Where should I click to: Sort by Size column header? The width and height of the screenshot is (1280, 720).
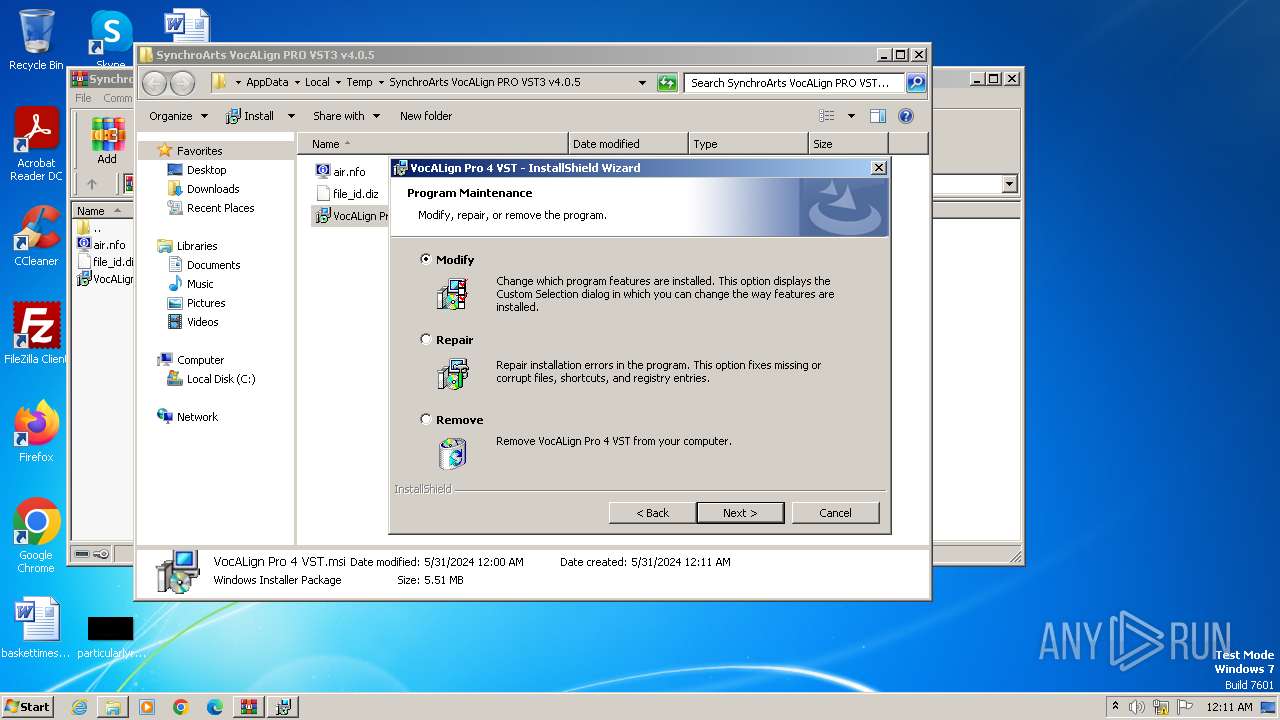(848, 144)
